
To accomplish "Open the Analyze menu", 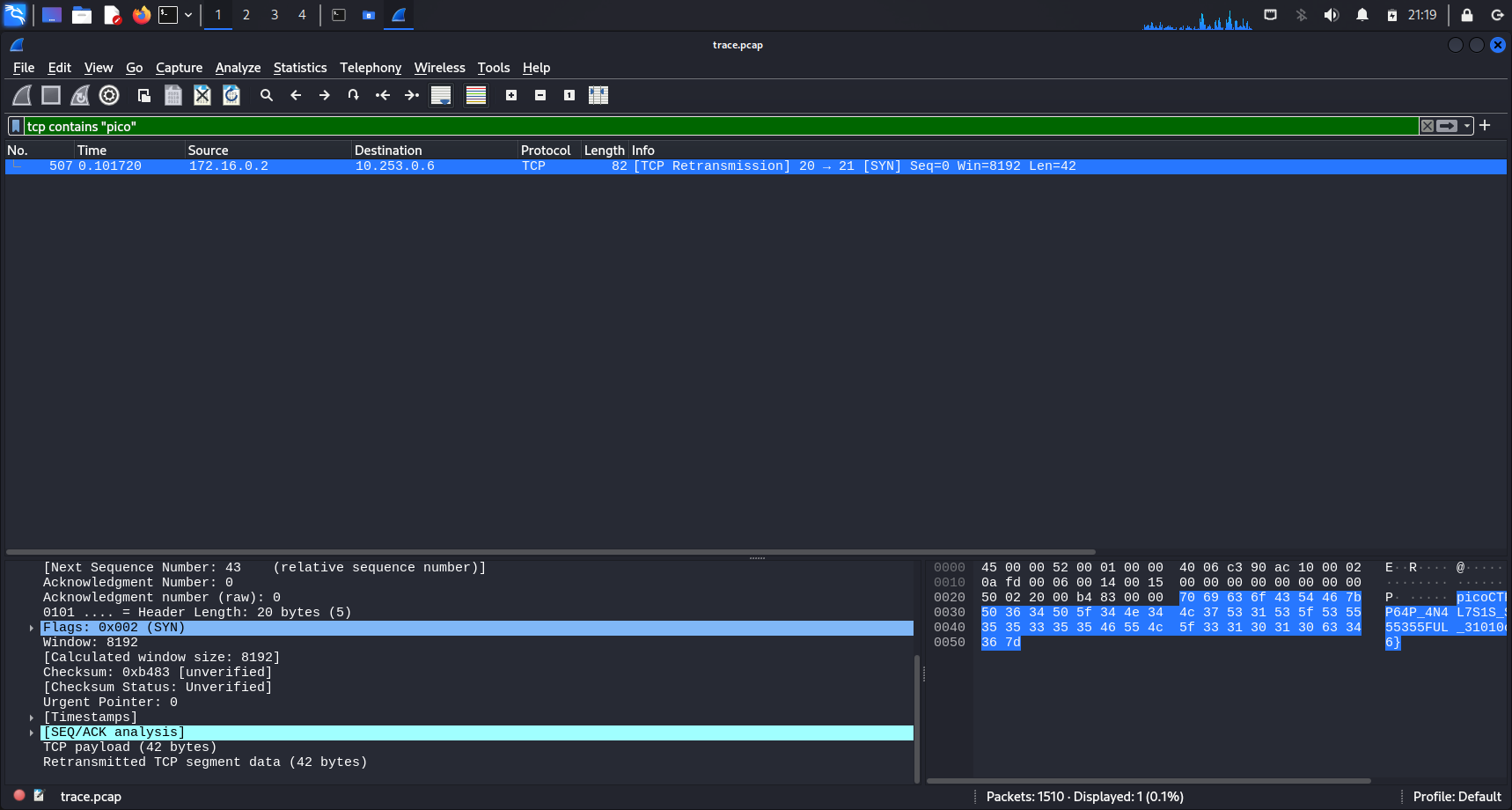I will pos(238,68).
